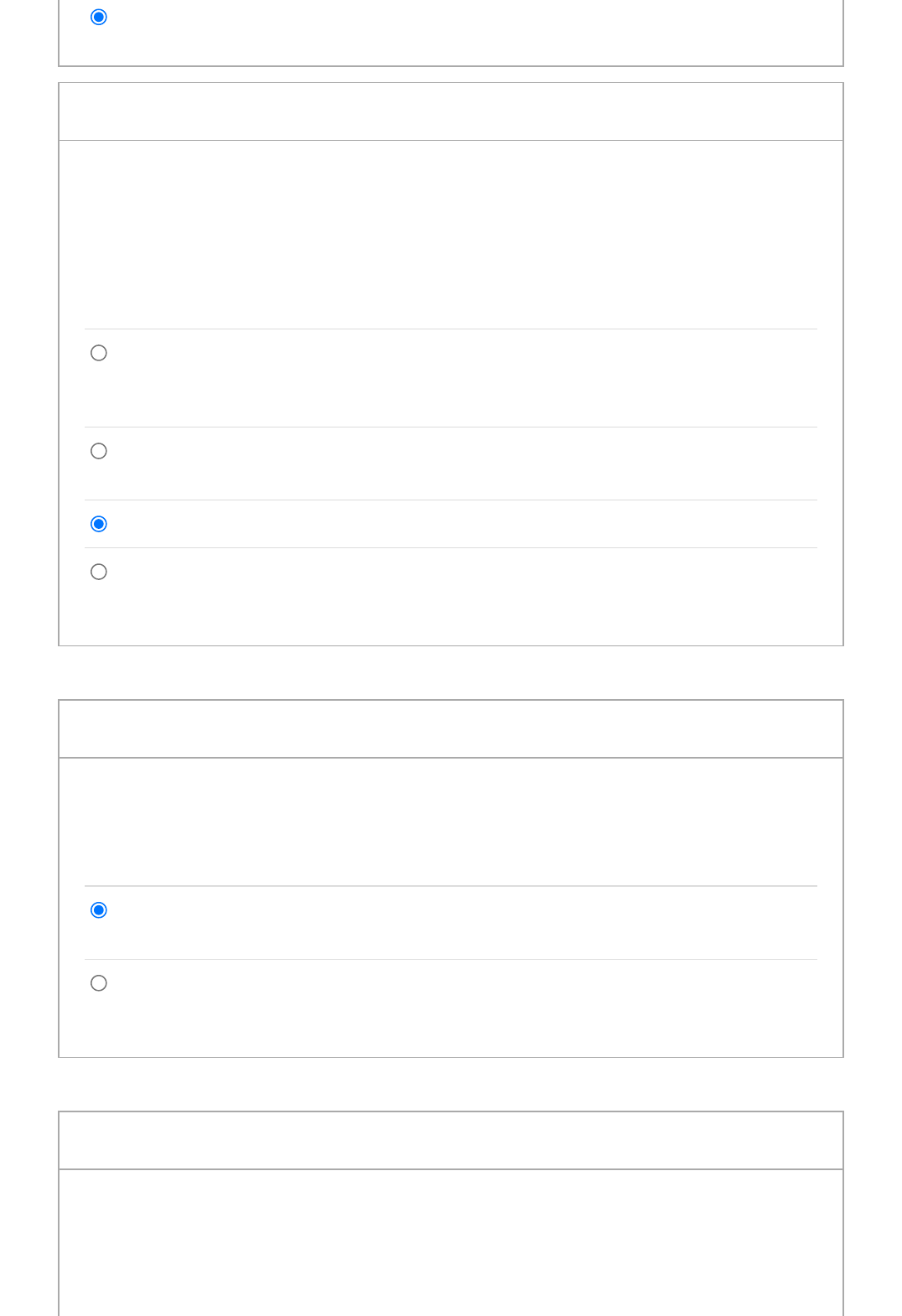Click the first answer row label in the four-option card
Image resolution: width=902 pixels, height=1316 pixels.
tap(465, 378)
